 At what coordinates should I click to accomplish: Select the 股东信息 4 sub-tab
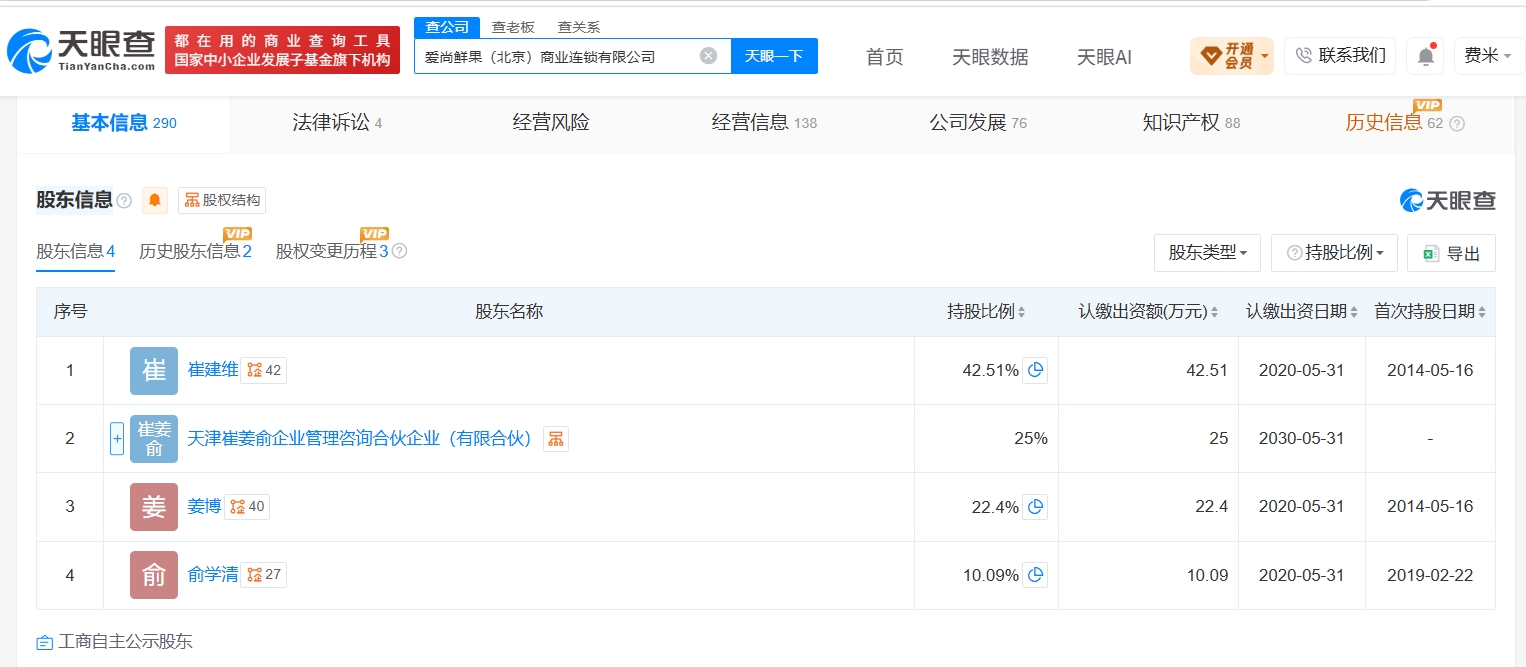76,251
